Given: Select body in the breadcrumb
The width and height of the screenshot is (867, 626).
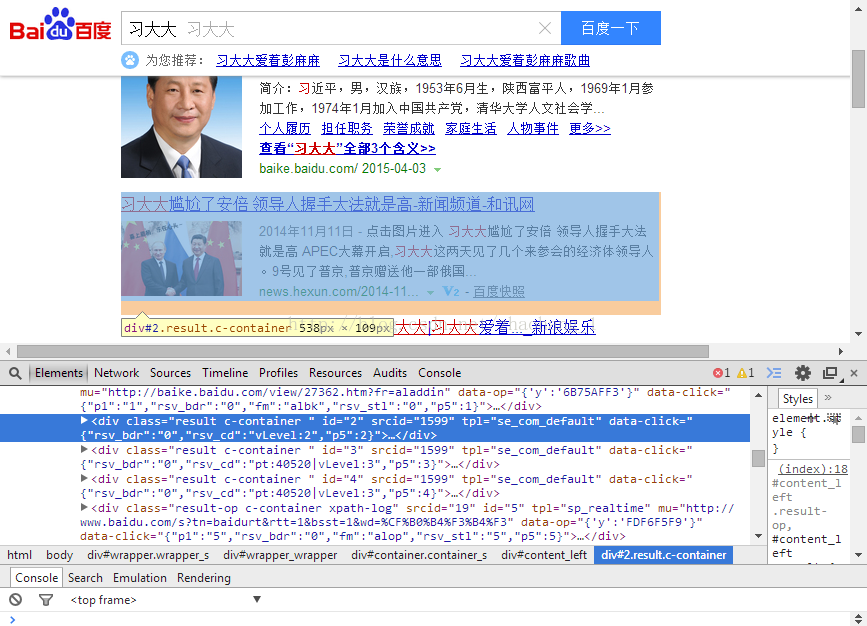Looking at the screenshot, I should tap(59, 555).
